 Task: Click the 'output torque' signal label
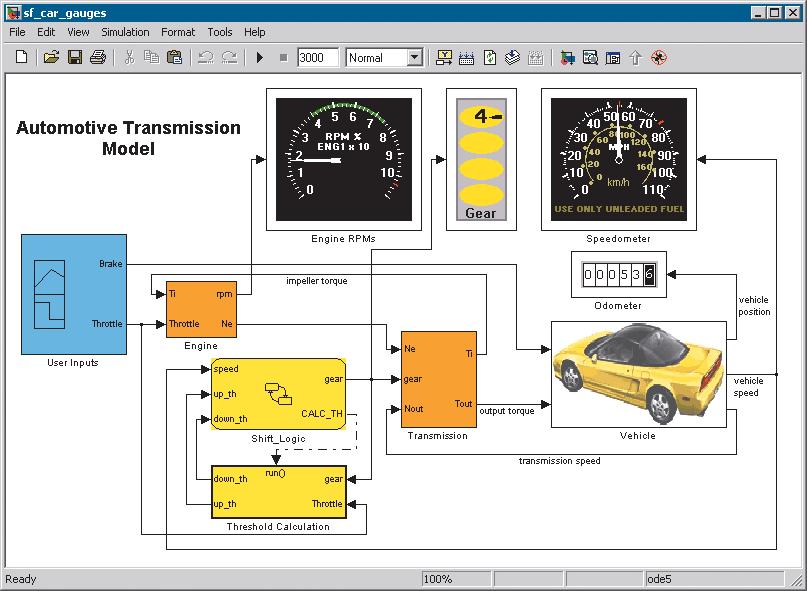click(x=507, y=411)
